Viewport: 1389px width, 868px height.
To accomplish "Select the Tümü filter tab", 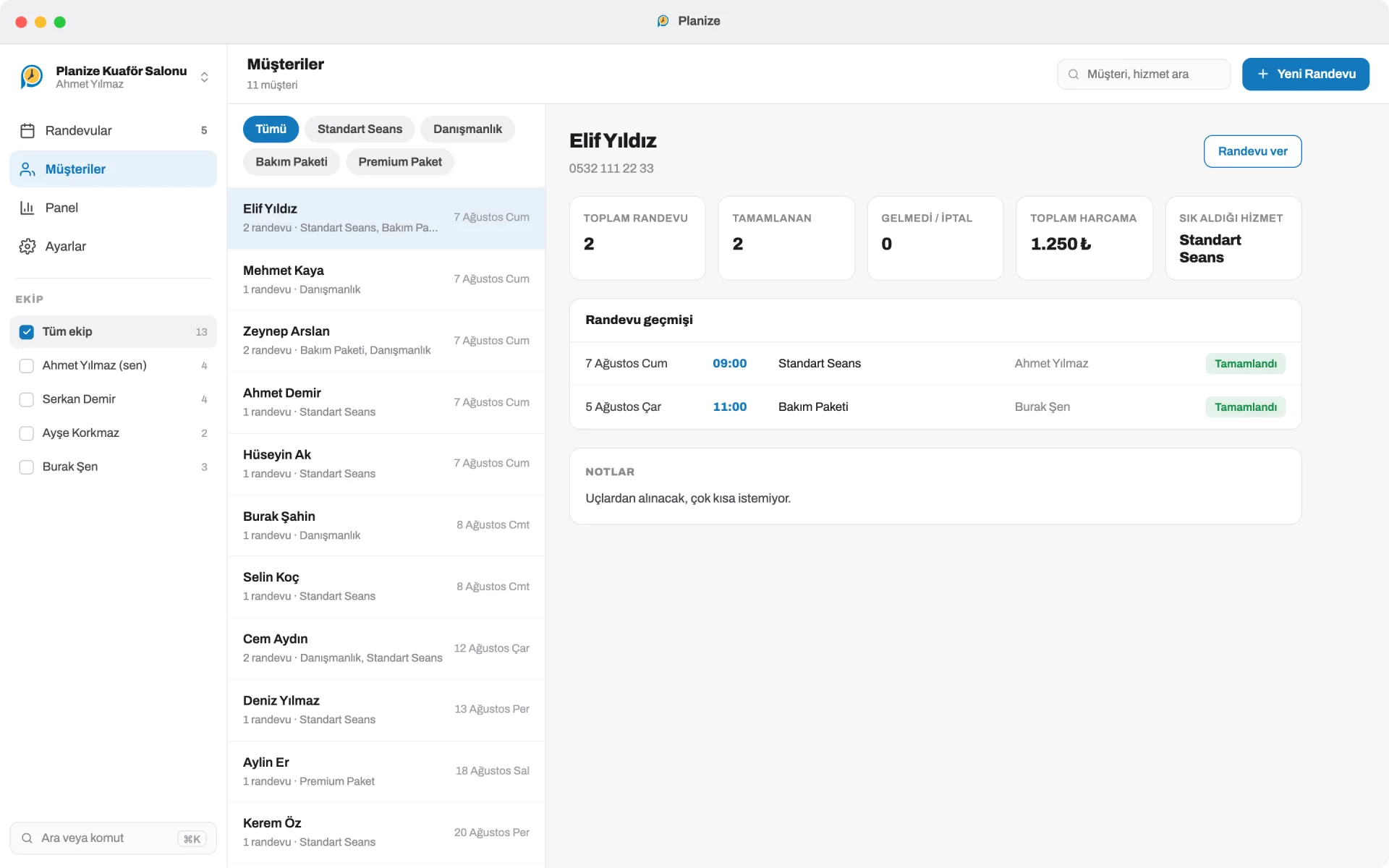I will [271, 129].
